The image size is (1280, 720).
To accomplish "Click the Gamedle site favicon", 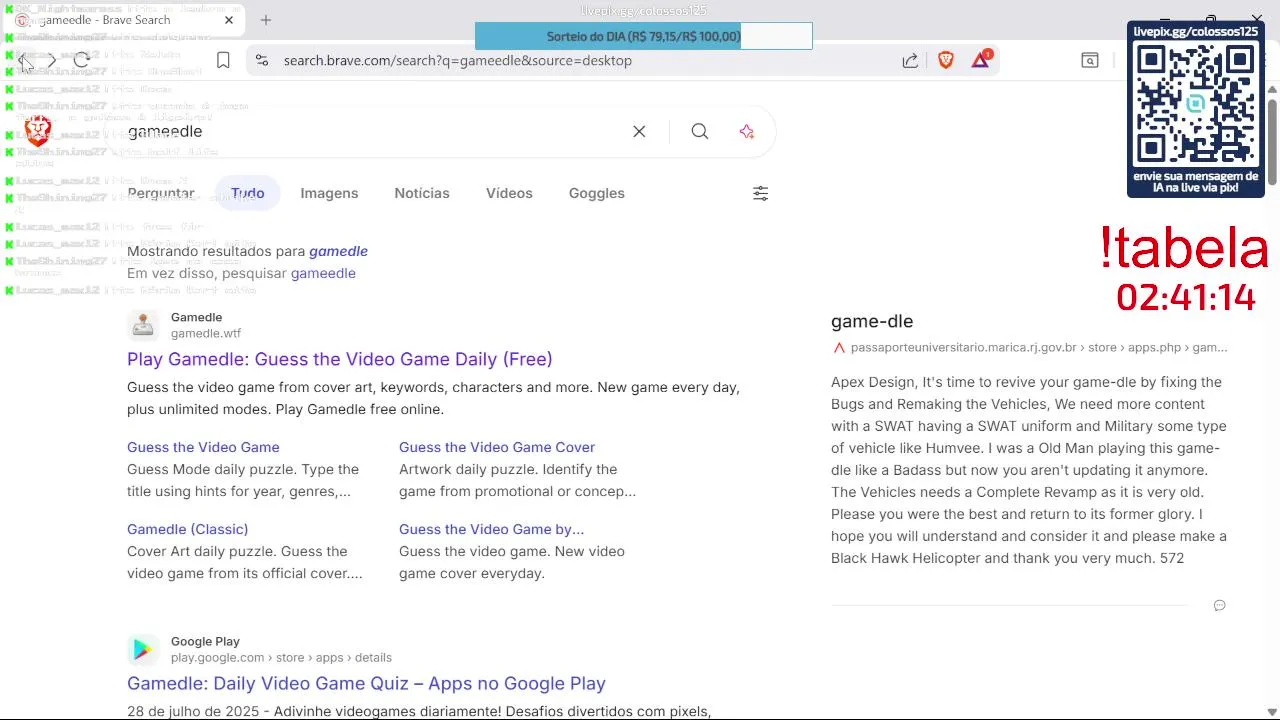I will 143,325.
